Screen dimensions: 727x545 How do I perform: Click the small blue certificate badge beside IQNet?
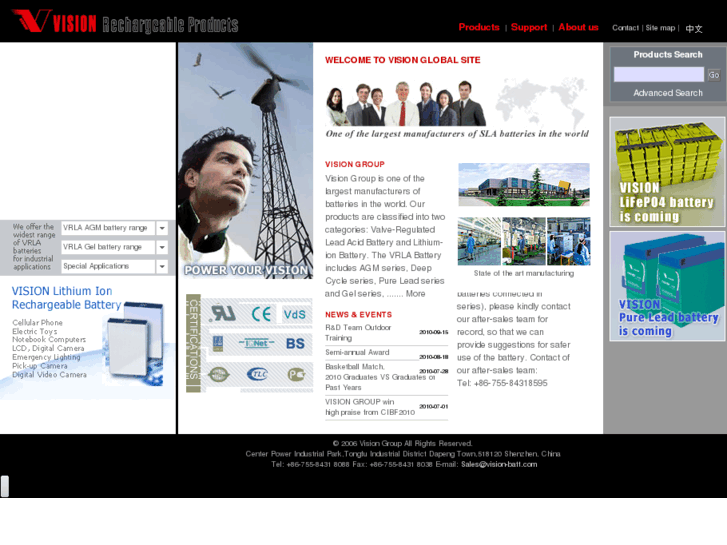tap(218, 344)
